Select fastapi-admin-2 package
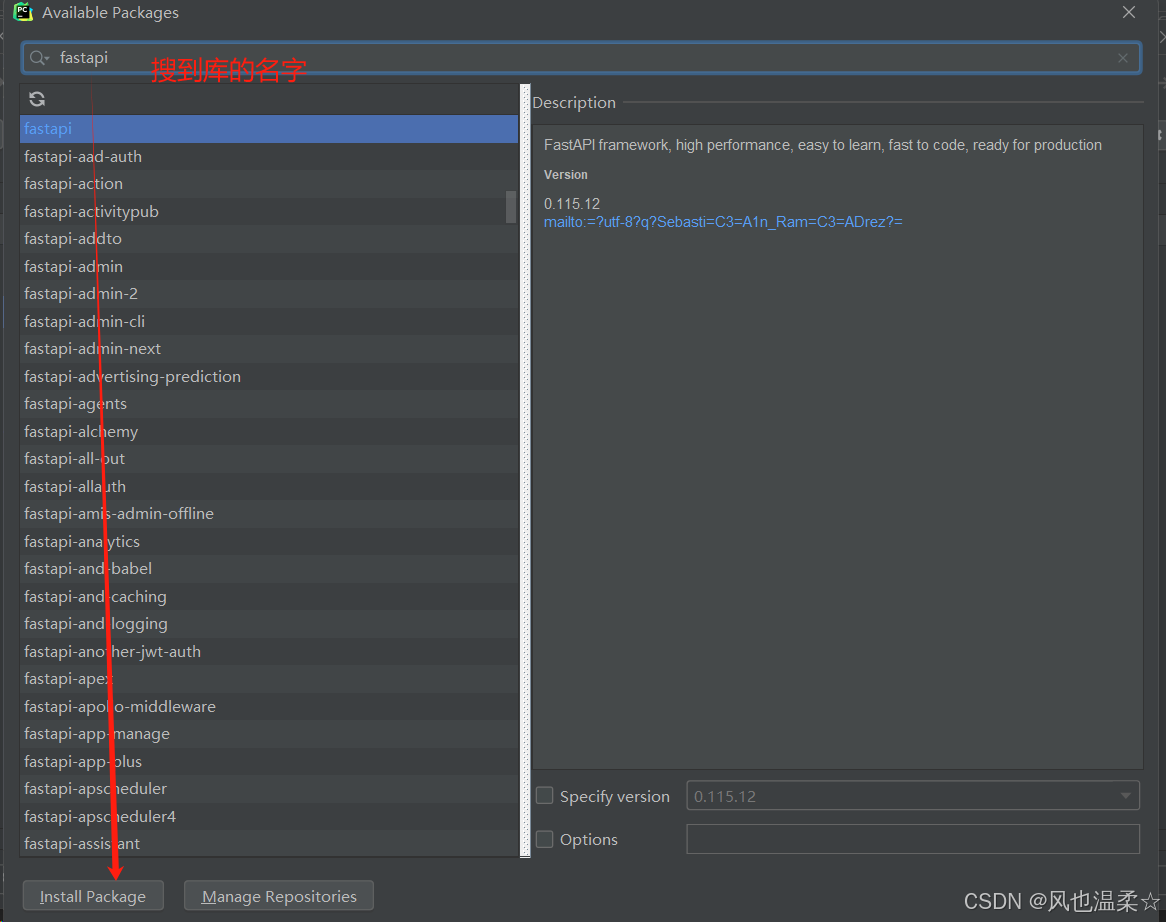The width and height of the screenshot is (1166, 922). tap(269, 294)
